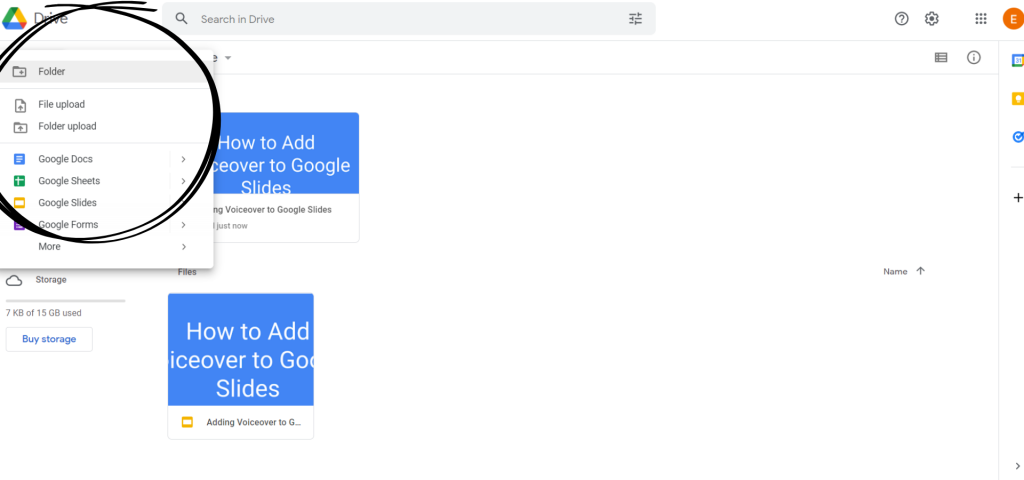Click the blue Google Docs icon
Viewport: 1024px width, 480px height.
[20, 159]
